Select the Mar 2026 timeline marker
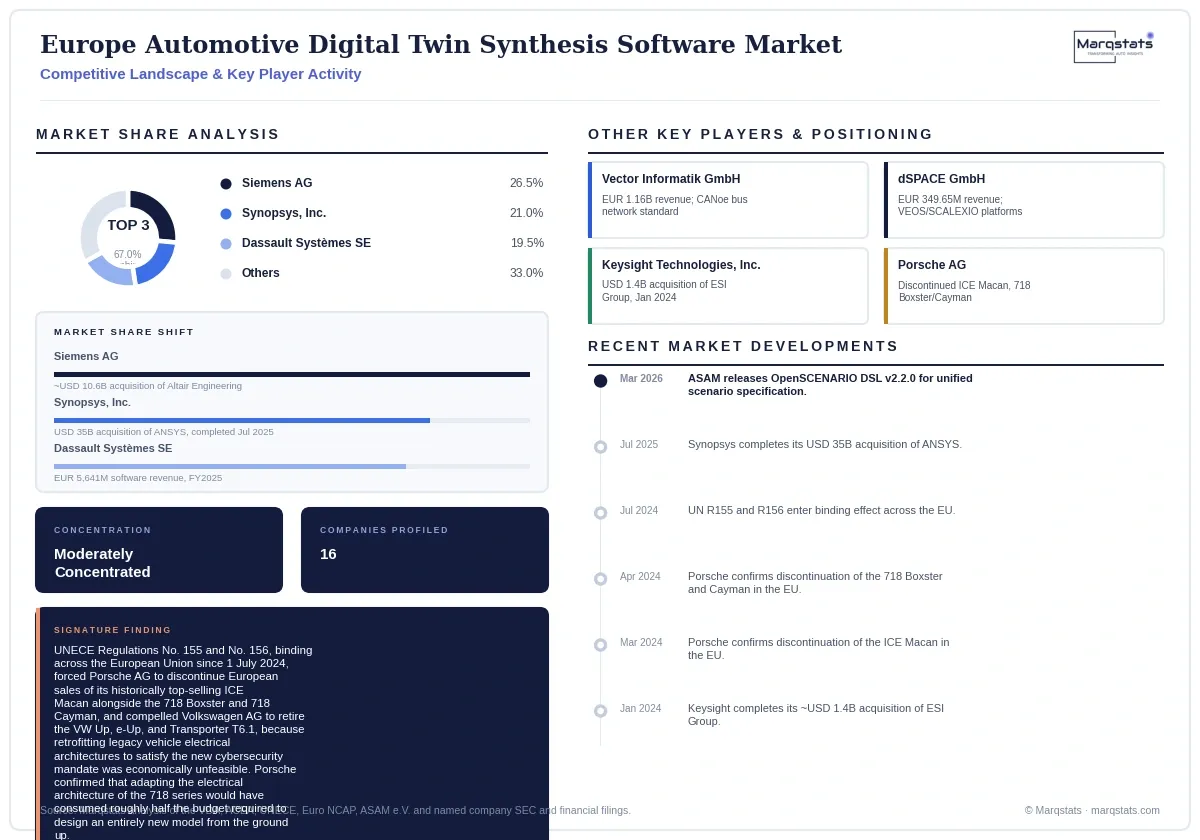Image resolution: width=1200 pixels, height=840 pixels. [x=600, y=381]
